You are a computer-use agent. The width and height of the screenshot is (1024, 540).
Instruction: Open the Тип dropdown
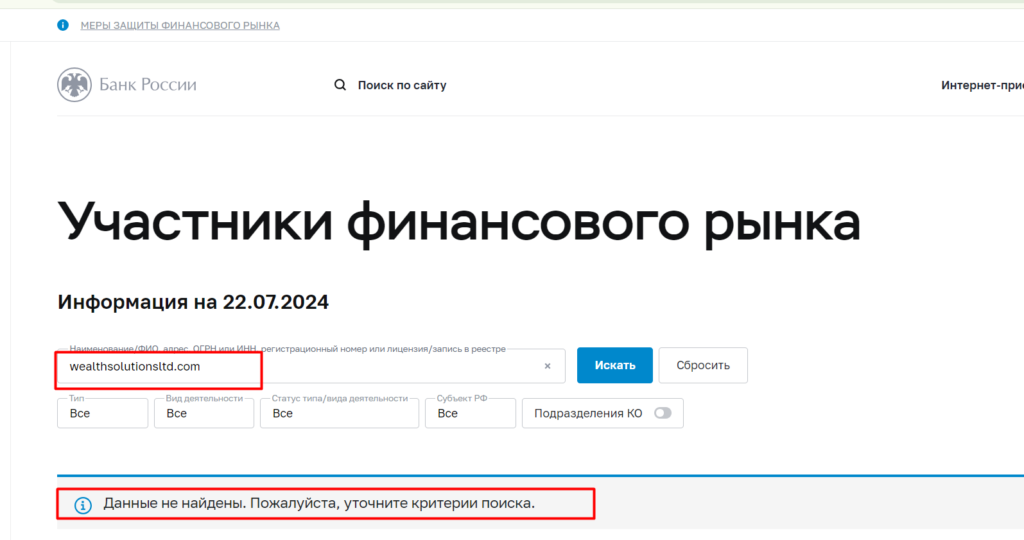pos(103,413)
